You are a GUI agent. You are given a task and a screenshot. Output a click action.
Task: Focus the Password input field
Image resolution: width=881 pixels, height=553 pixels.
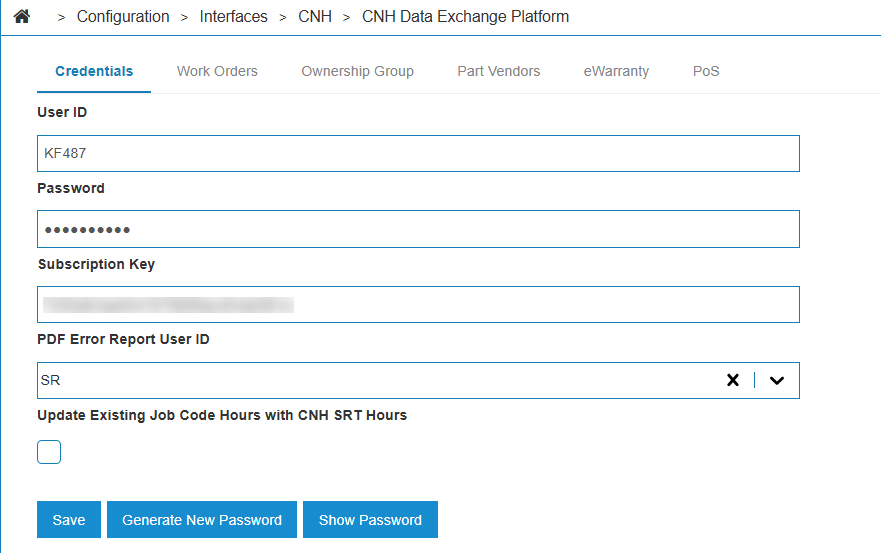pos(418,229)
